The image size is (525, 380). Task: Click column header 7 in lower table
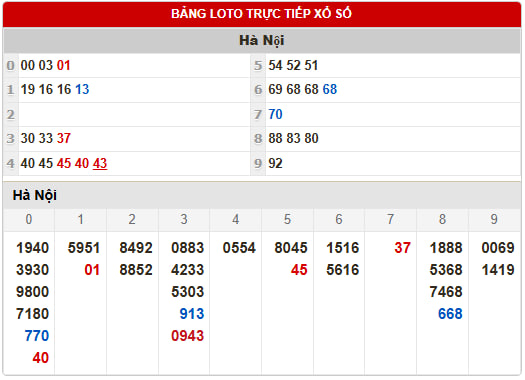tap(390, 219)
